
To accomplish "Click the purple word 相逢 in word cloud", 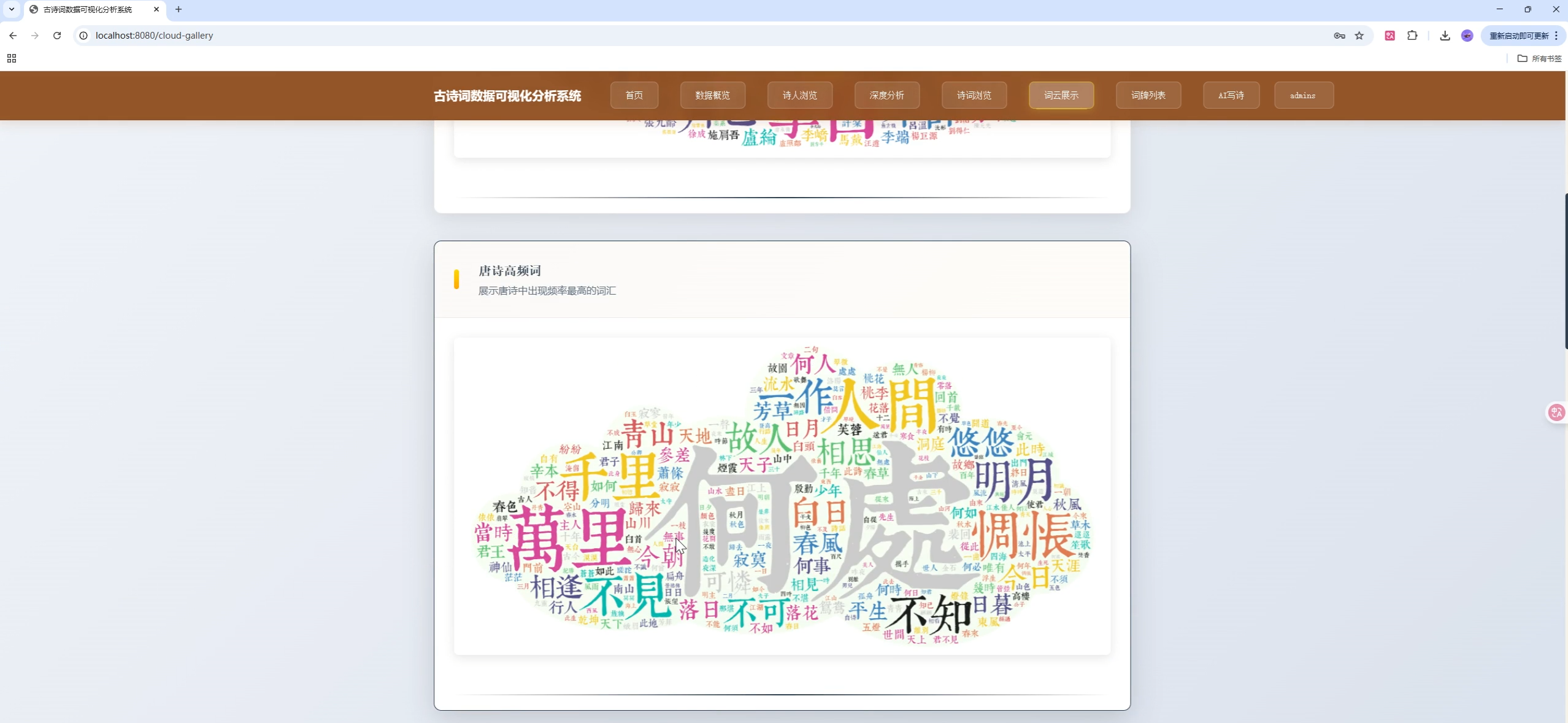I will click(556, 587).
